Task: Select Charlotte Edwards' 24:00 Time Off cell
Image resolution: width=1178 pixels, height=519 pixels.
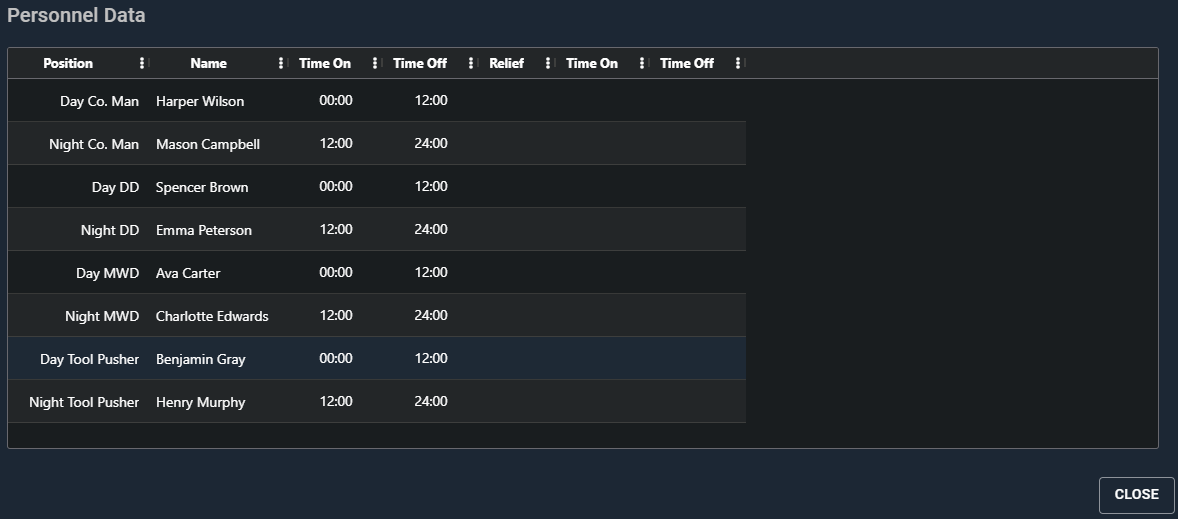Action: coord(431,315)
